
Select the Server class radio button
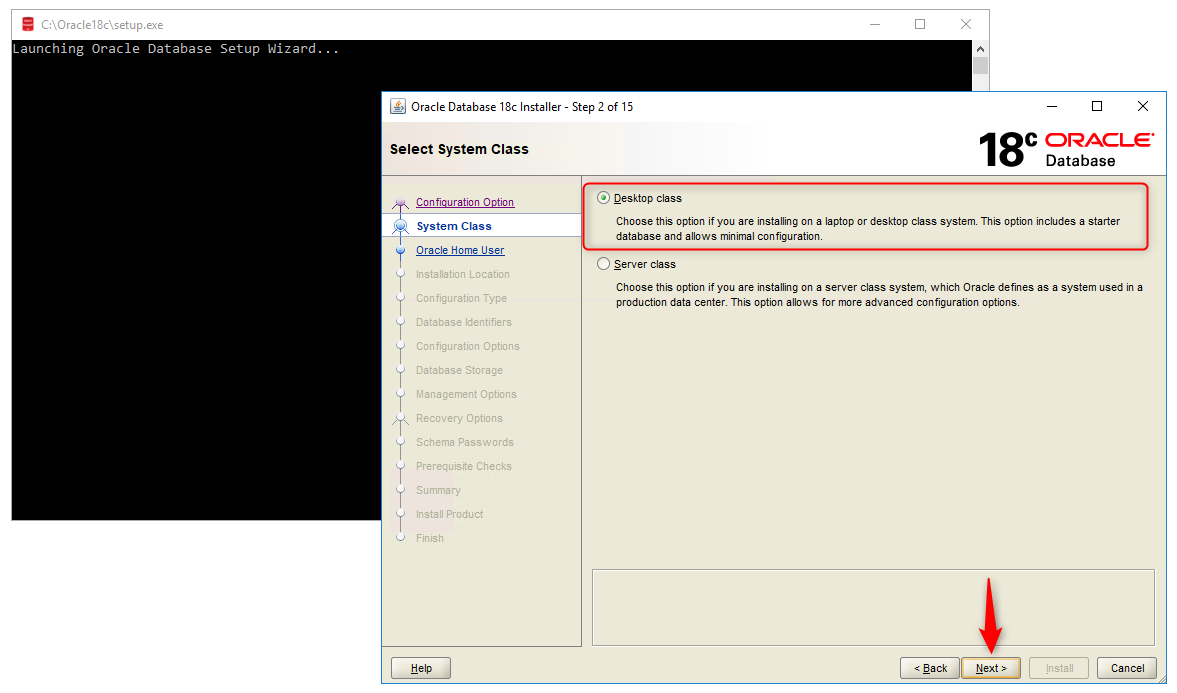pyautogui.click(x=604, y=264)
